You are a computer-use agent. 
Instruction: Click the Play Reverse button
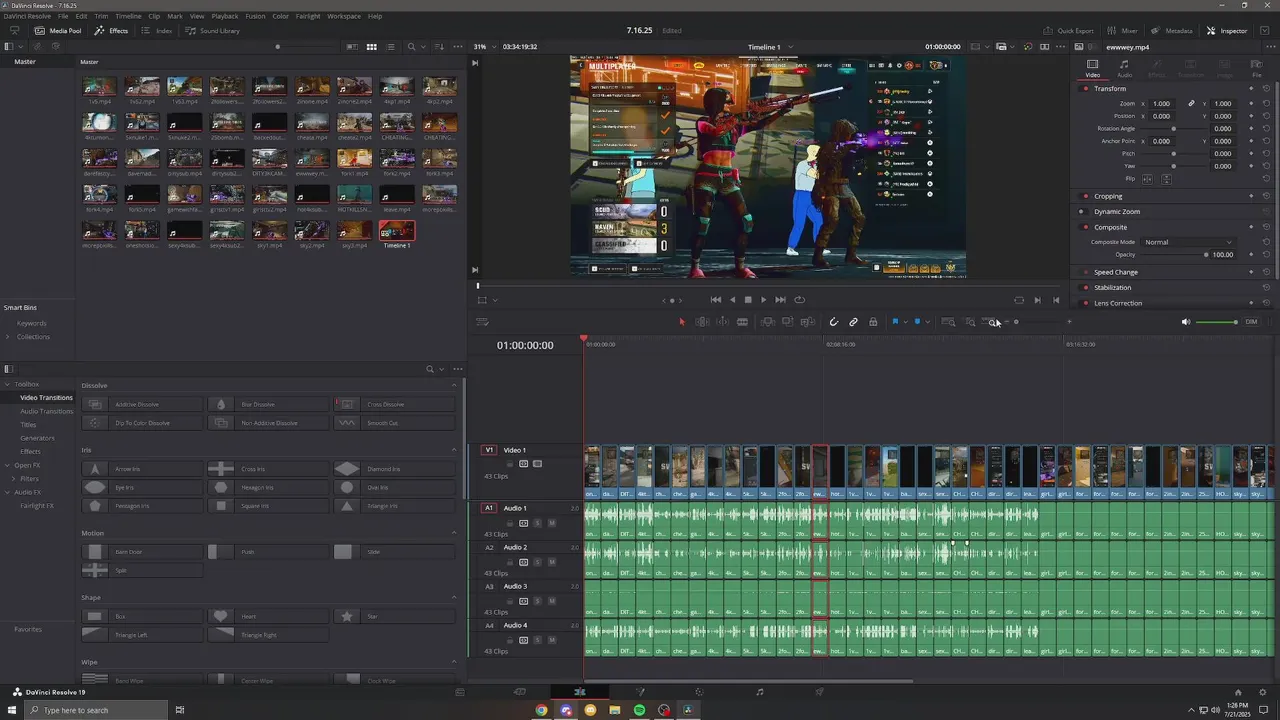point(732,300)
